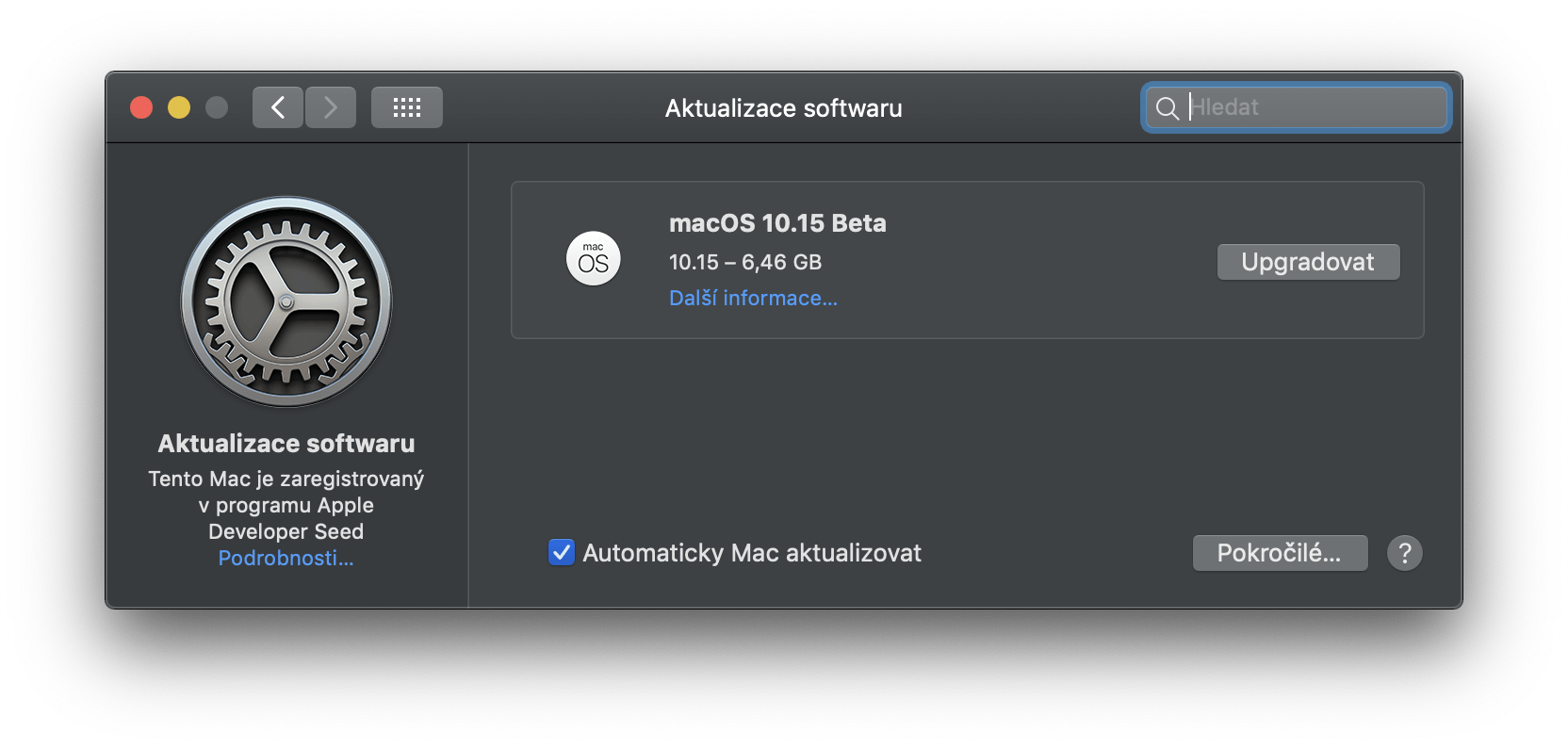Open the Podrobnosti… link in sidebar
Screen dimensions: 1568x748
286,559
